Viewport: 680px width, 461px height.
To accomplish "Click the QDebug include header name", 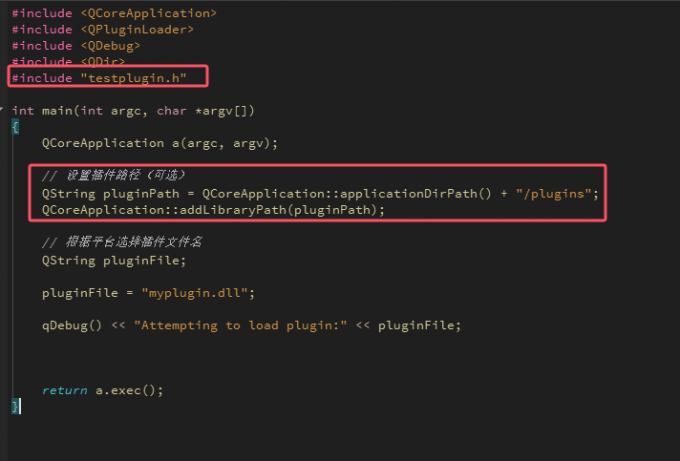I will point(110,45).
